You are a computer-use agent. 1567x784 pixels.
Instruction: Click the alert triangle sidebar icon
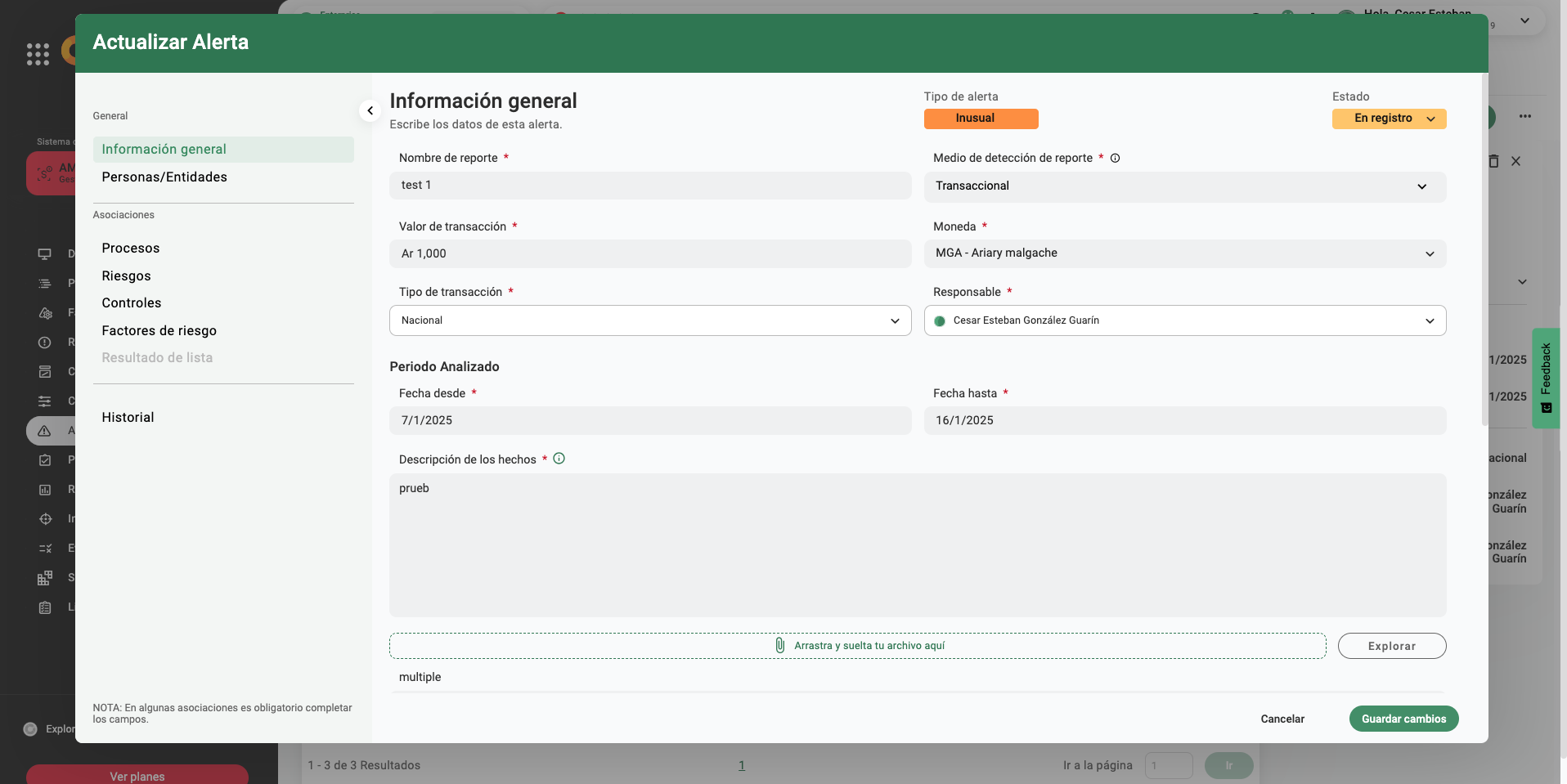(45, 431)
